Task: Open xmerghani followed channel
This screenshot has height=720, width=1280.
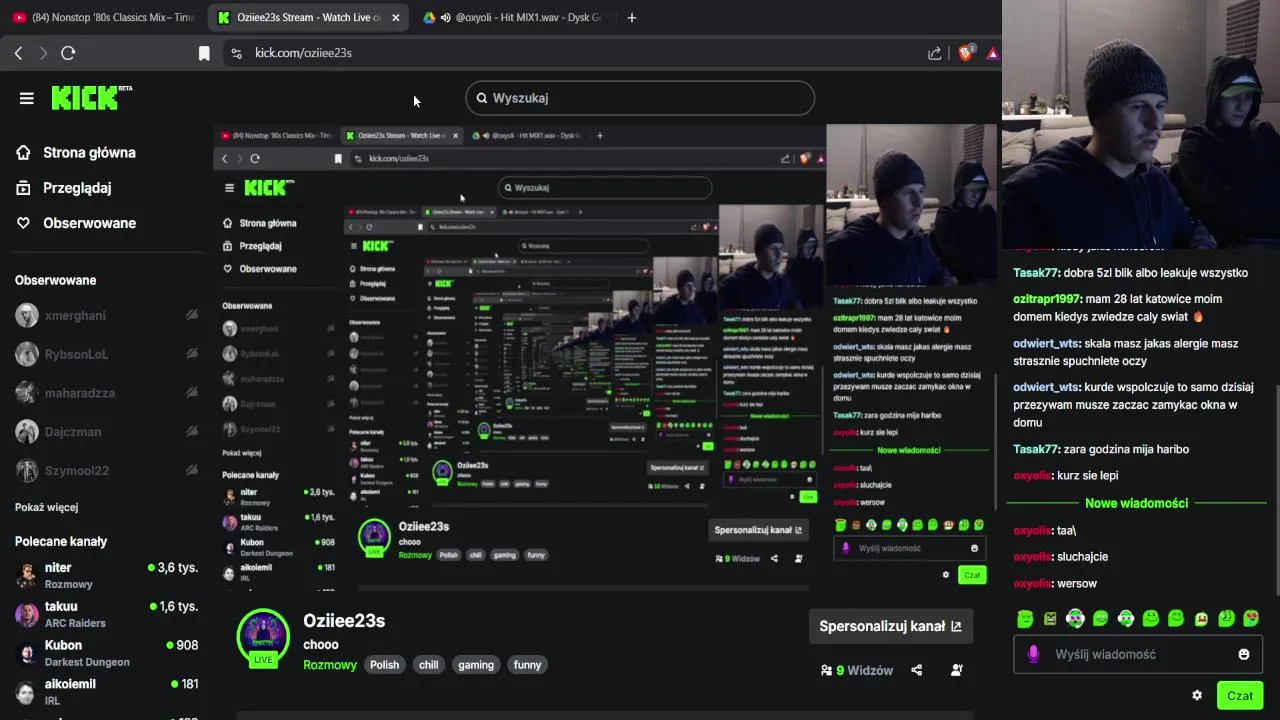Action: [x=106, y=315]
